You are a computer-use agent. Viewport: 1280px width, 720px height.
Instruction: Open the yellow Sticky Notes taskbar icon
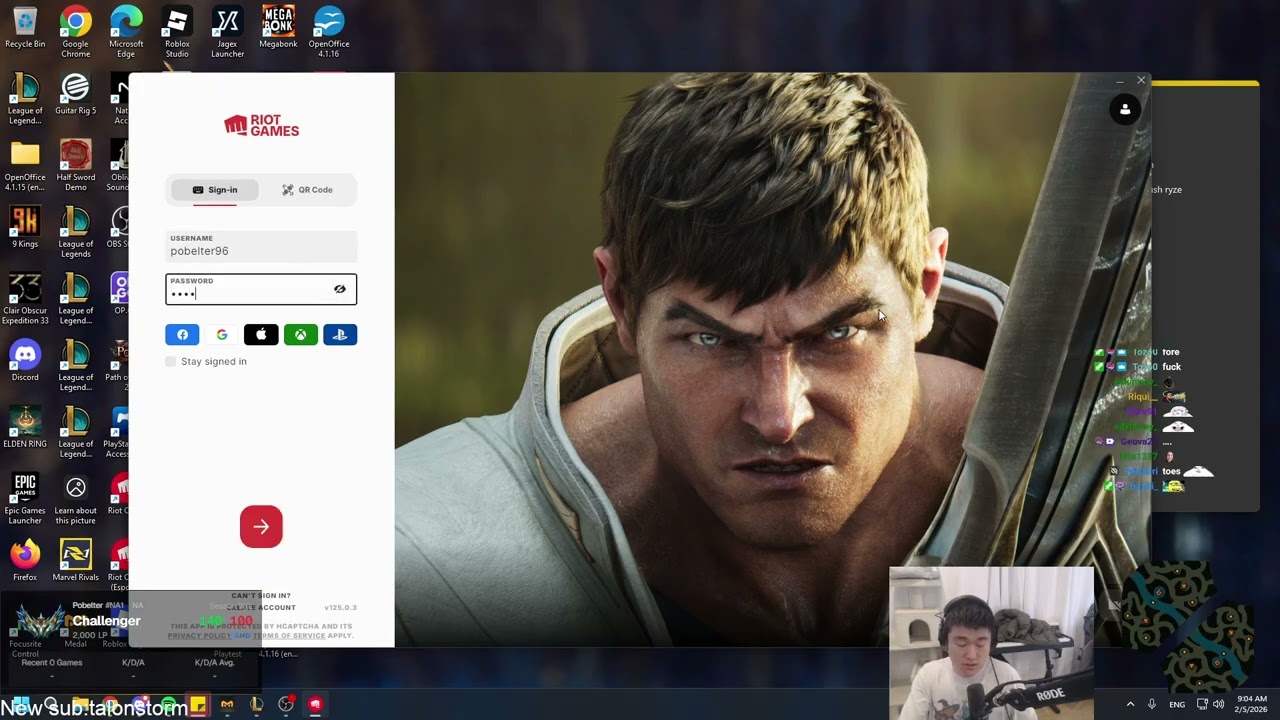tap(198, 705)
